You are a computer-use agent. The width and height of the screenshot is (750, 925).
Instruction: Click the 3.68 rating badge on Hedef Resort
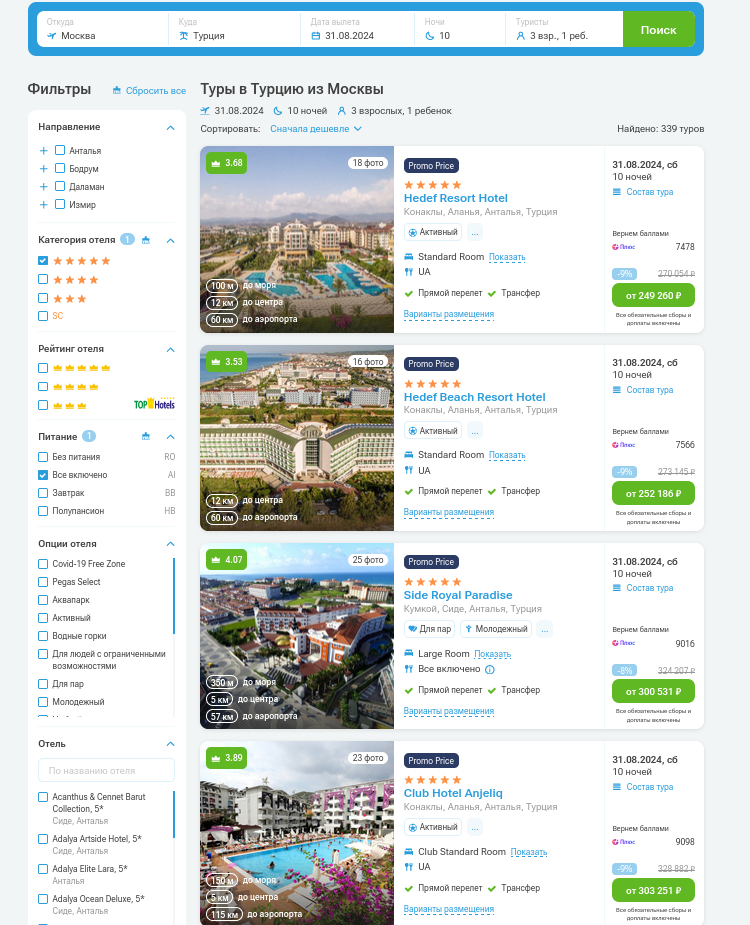click(227, 163)
